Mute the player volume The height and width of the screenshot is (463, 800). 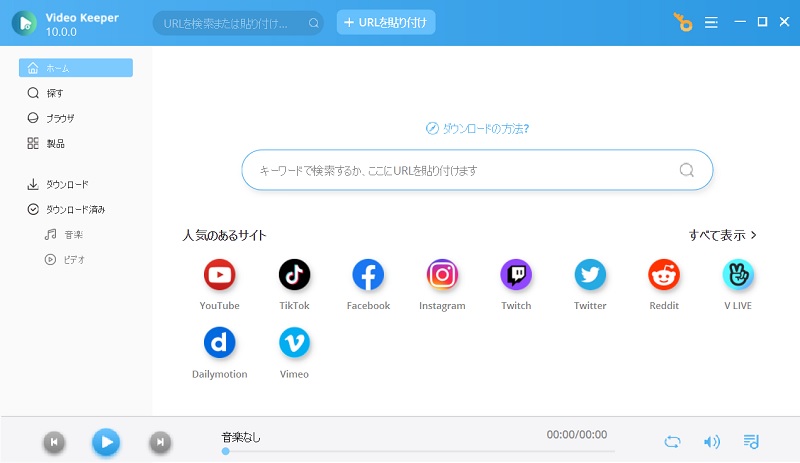click(x=712, y=441)
